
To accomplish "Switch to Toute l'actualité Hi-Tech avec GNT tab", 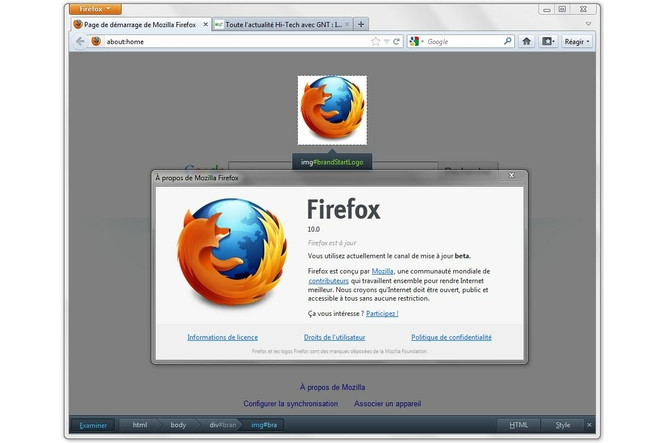I will coord(282,25).
